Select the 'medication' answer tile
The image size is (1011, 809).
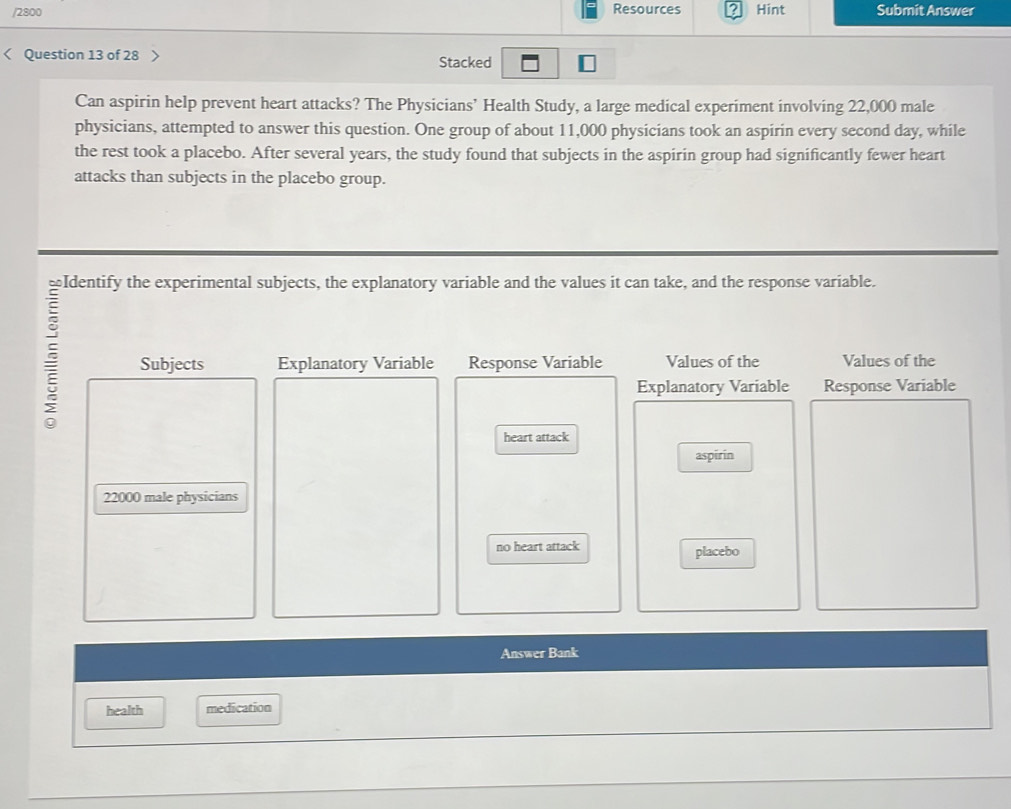tap(238, 709)
